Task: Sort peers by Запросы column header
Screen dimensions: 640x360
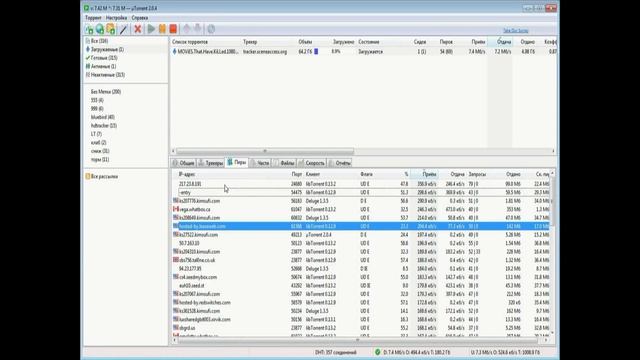Action: pos(477,174)
